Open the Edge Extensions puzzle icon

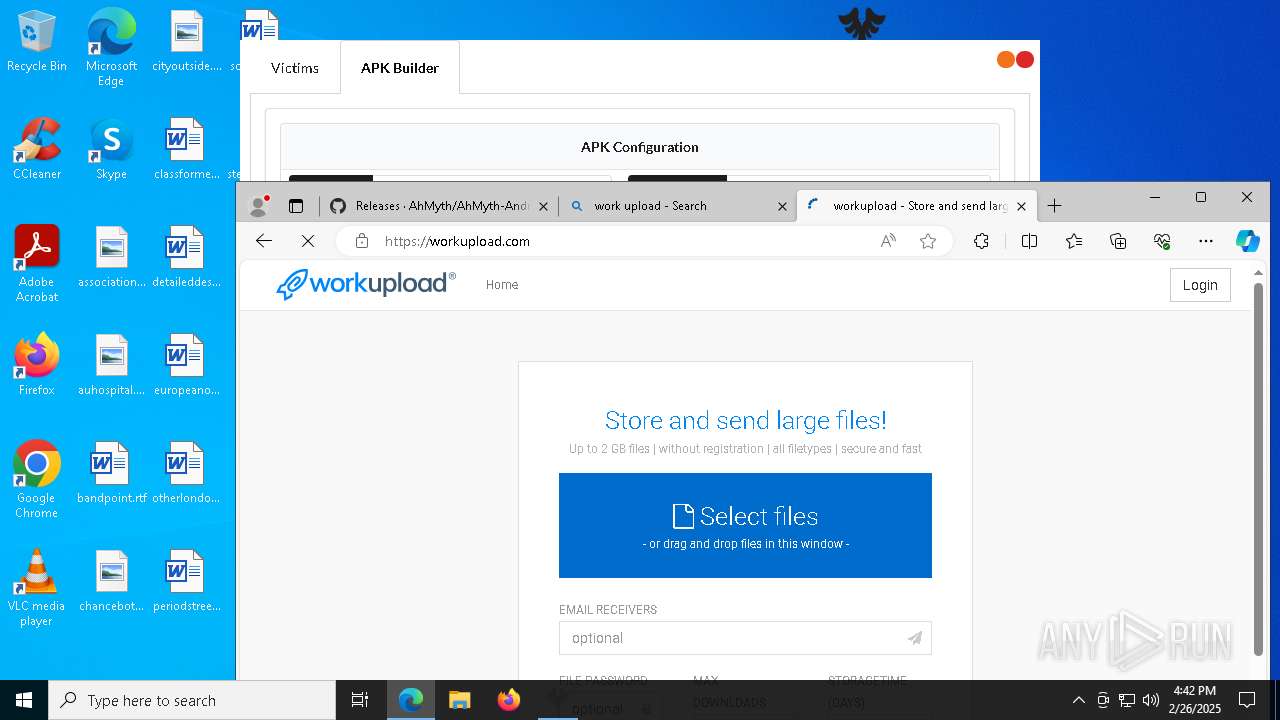[981, 241]
